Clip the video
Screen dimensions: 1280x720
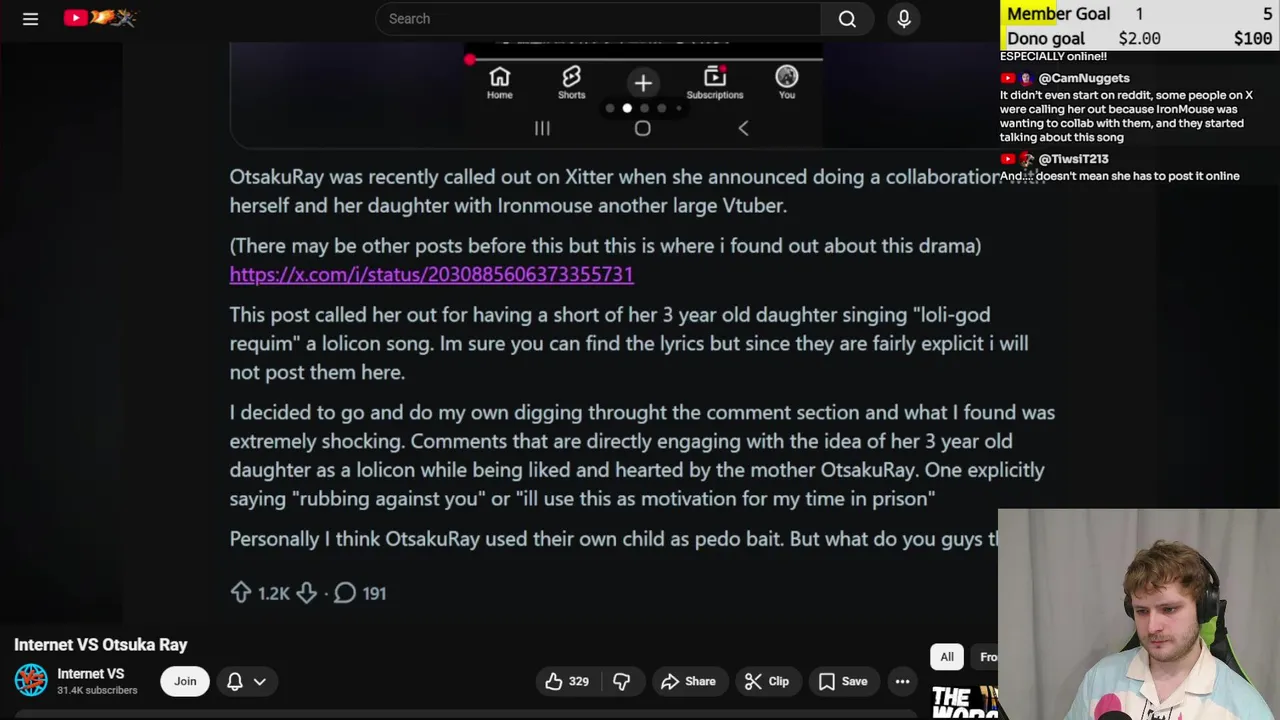tap(767, 681)
